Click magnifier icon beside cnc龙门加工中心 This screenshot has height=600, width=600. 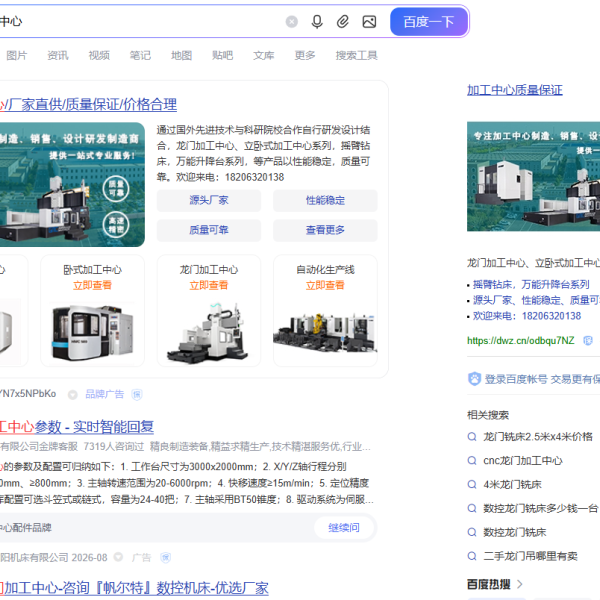pyautogui.click(x=472, y=460)
